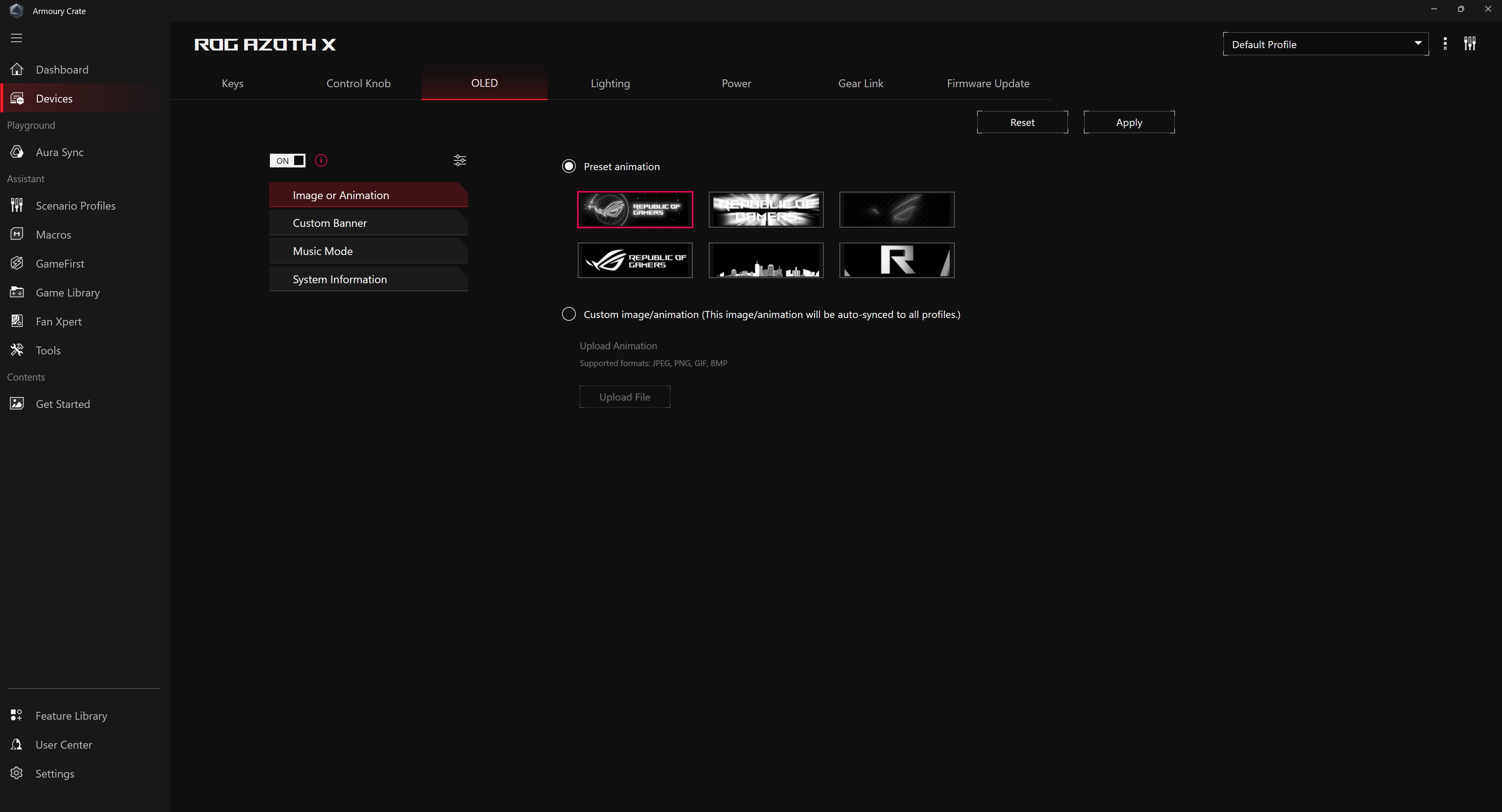
Task: Open Dashboard from the sidebar
Action: click(x=84, y=69)
